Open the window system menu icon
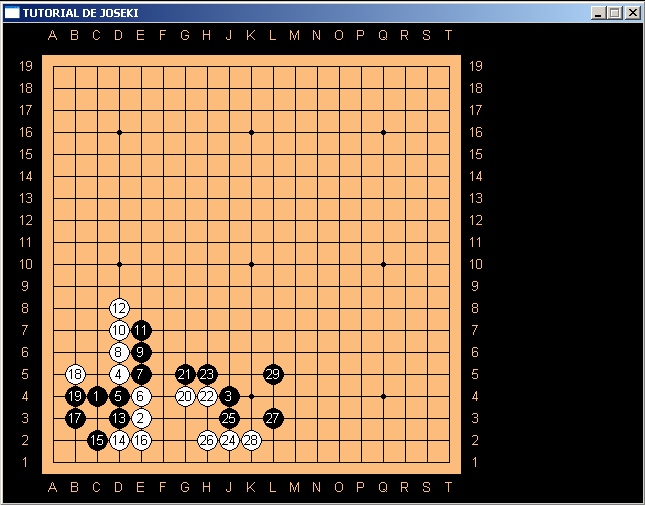 [x=12, y=13]
